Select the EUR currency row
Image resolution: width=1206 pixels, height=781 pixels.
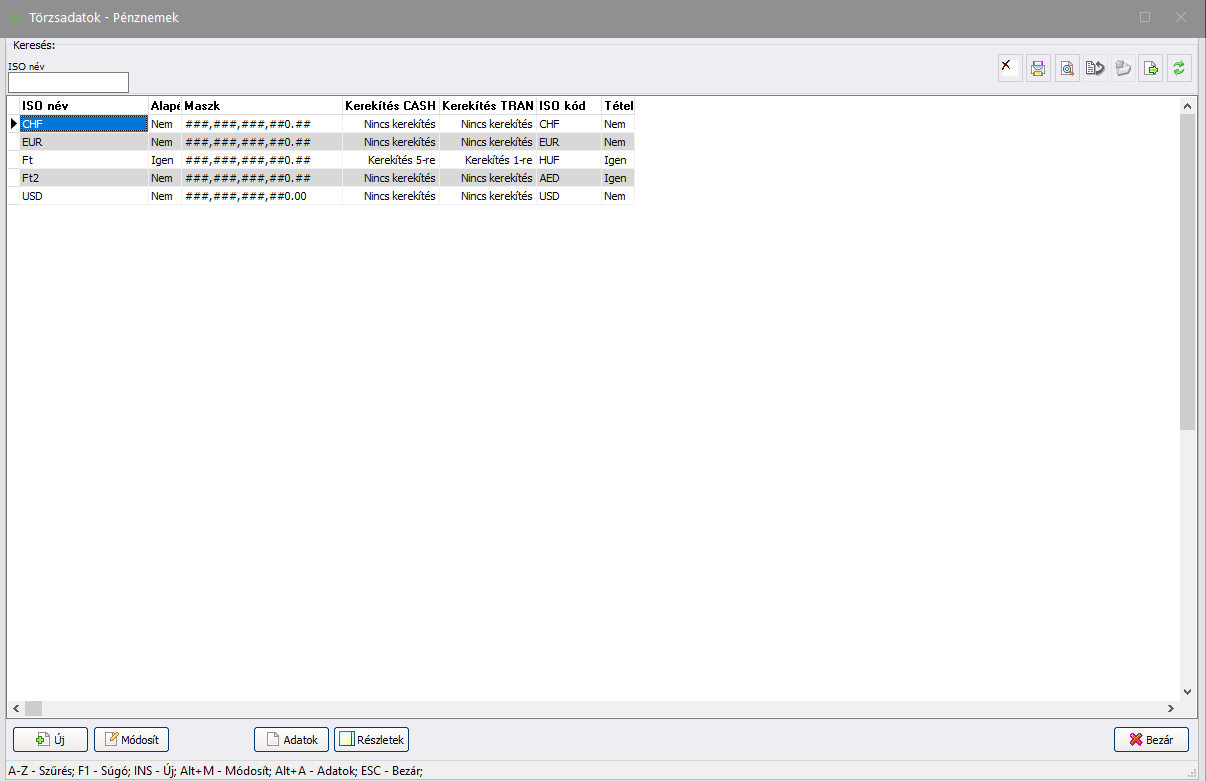(x=84, y=142)
